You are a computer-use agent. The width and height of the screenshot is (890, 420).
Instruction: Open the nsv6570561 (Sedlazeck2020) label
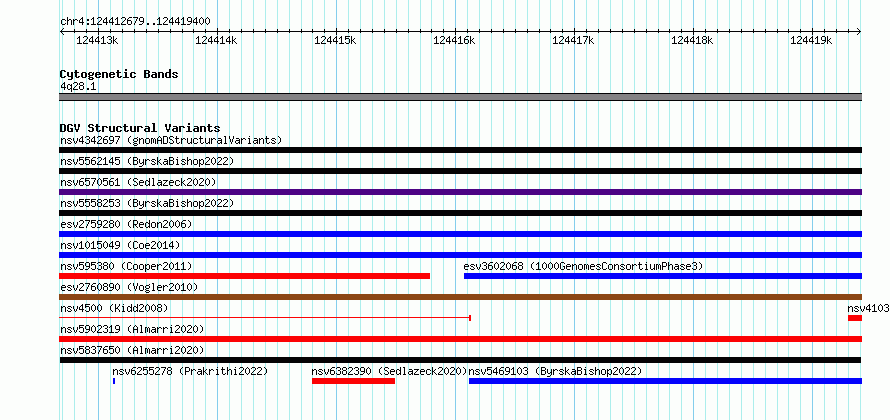[138, 182]
